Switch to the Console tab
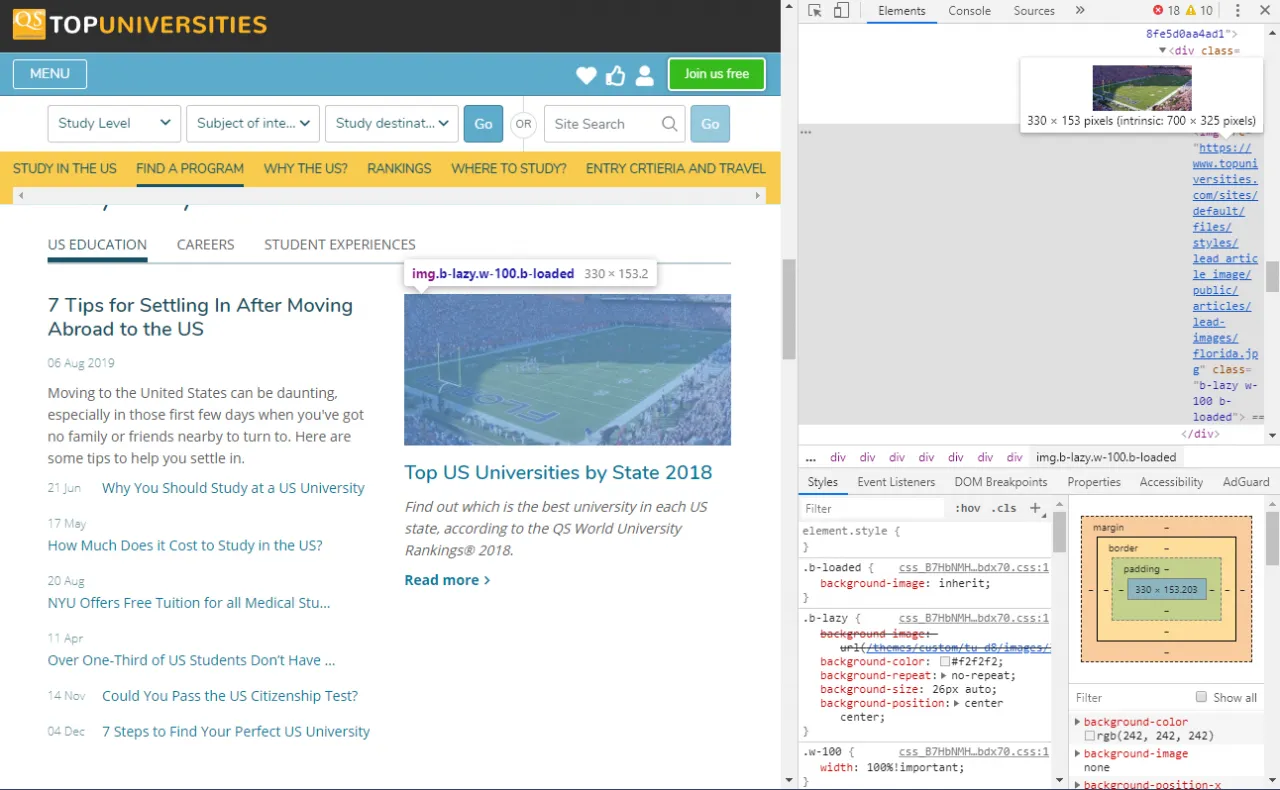The image size is (1280, 790). coord(969,11)
